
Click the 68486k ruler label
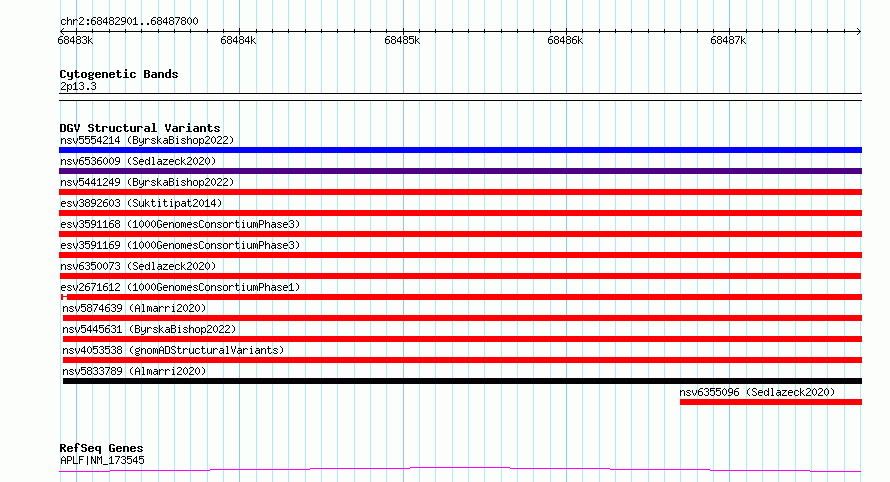click(565, 40)
